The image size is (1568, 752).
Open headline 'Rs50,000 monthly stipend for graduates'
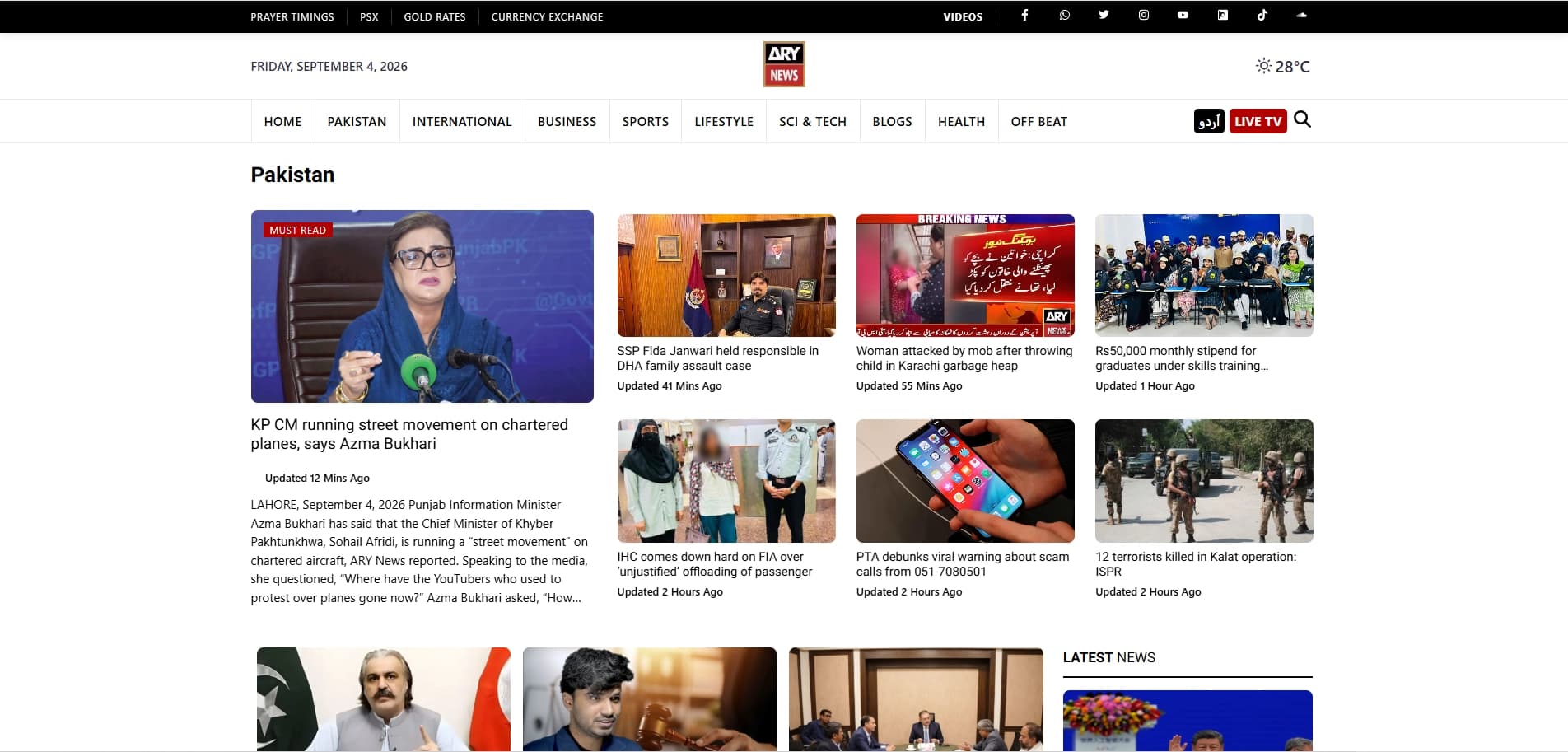click(x=1182, y=358)
